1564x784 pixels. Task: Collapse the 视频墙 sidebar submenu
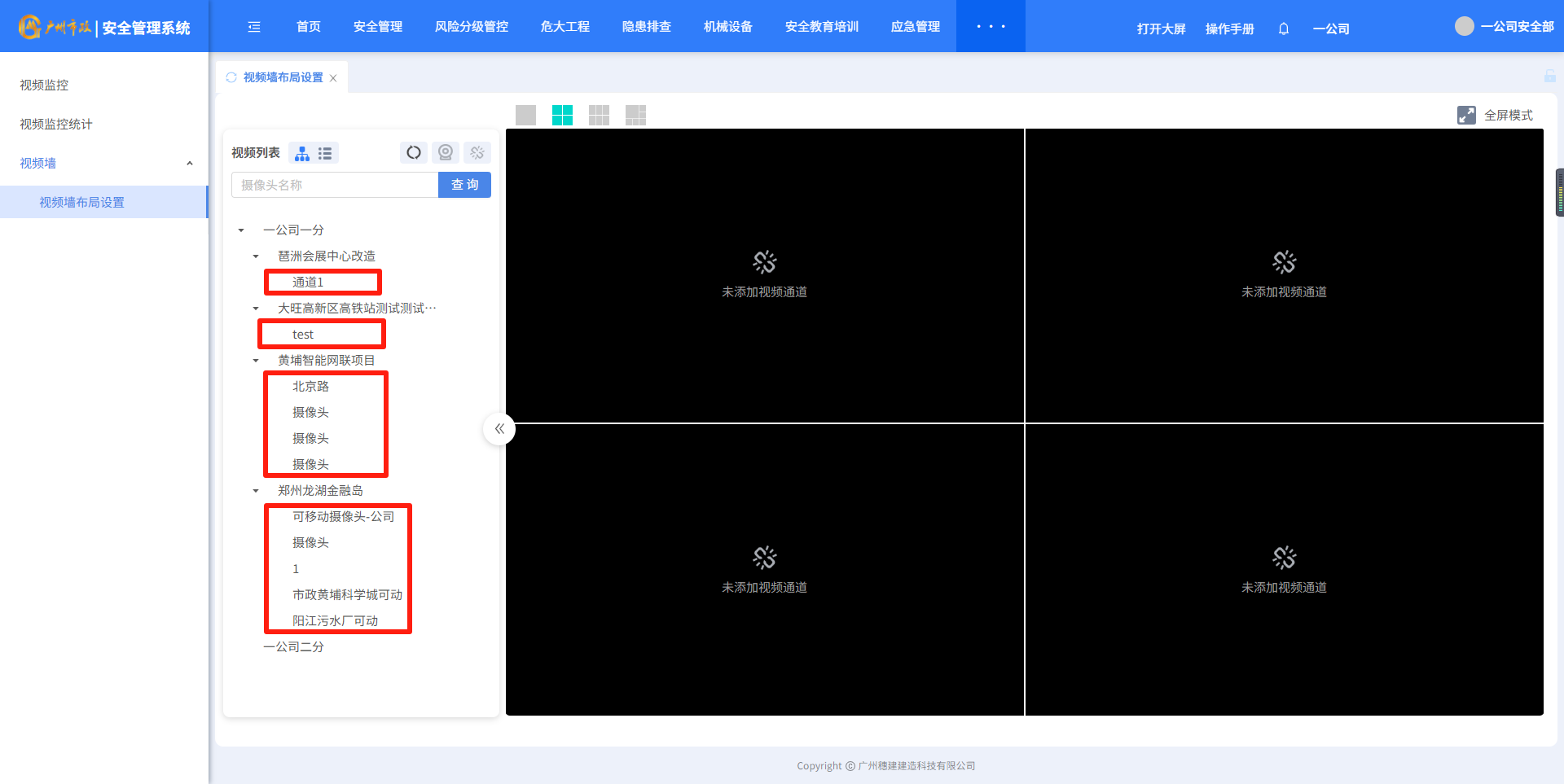point(189,164)
